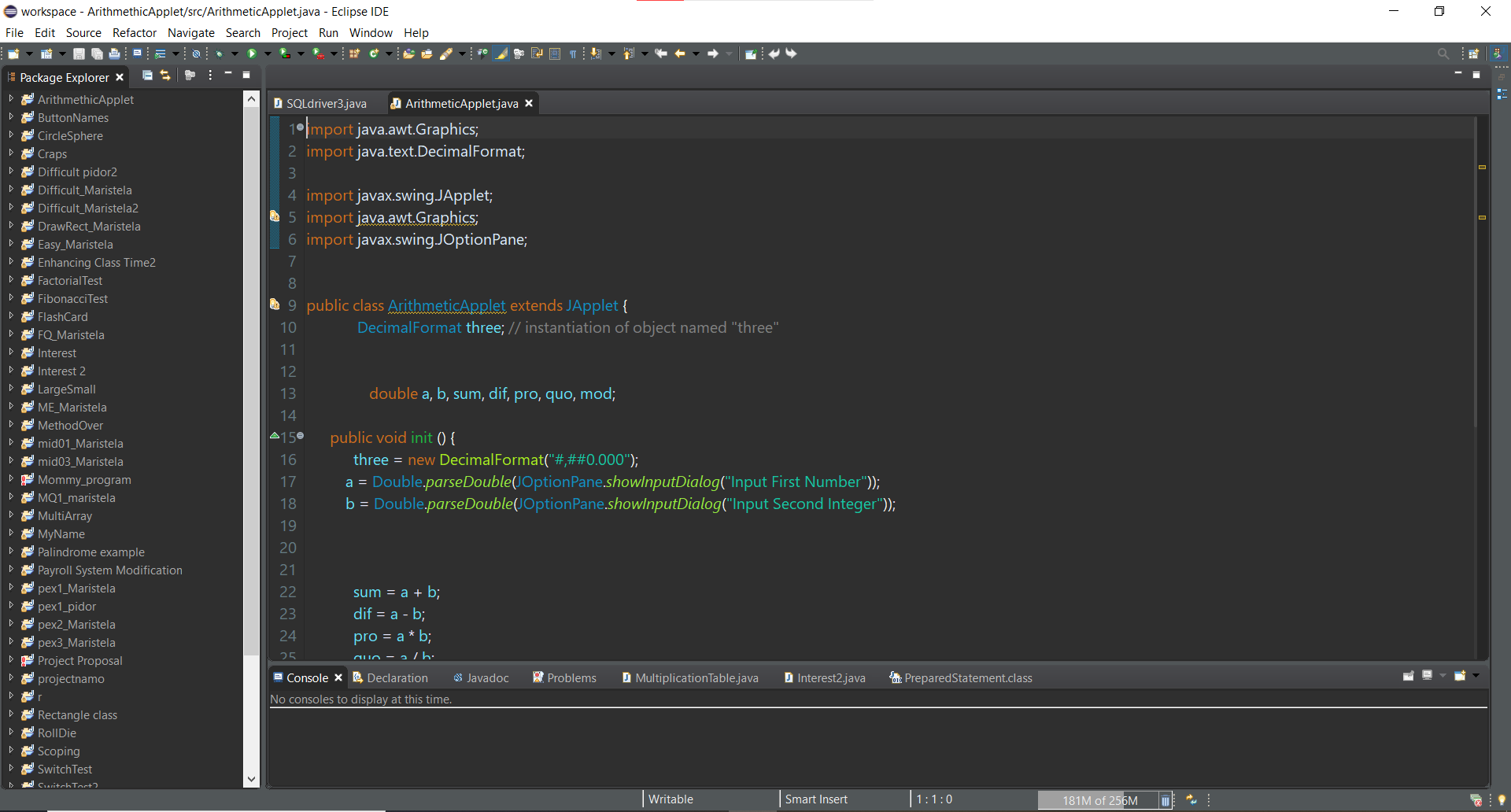Toggle Link with Editor in Package Explorer

pyautogui.click(x=165, y=76)
